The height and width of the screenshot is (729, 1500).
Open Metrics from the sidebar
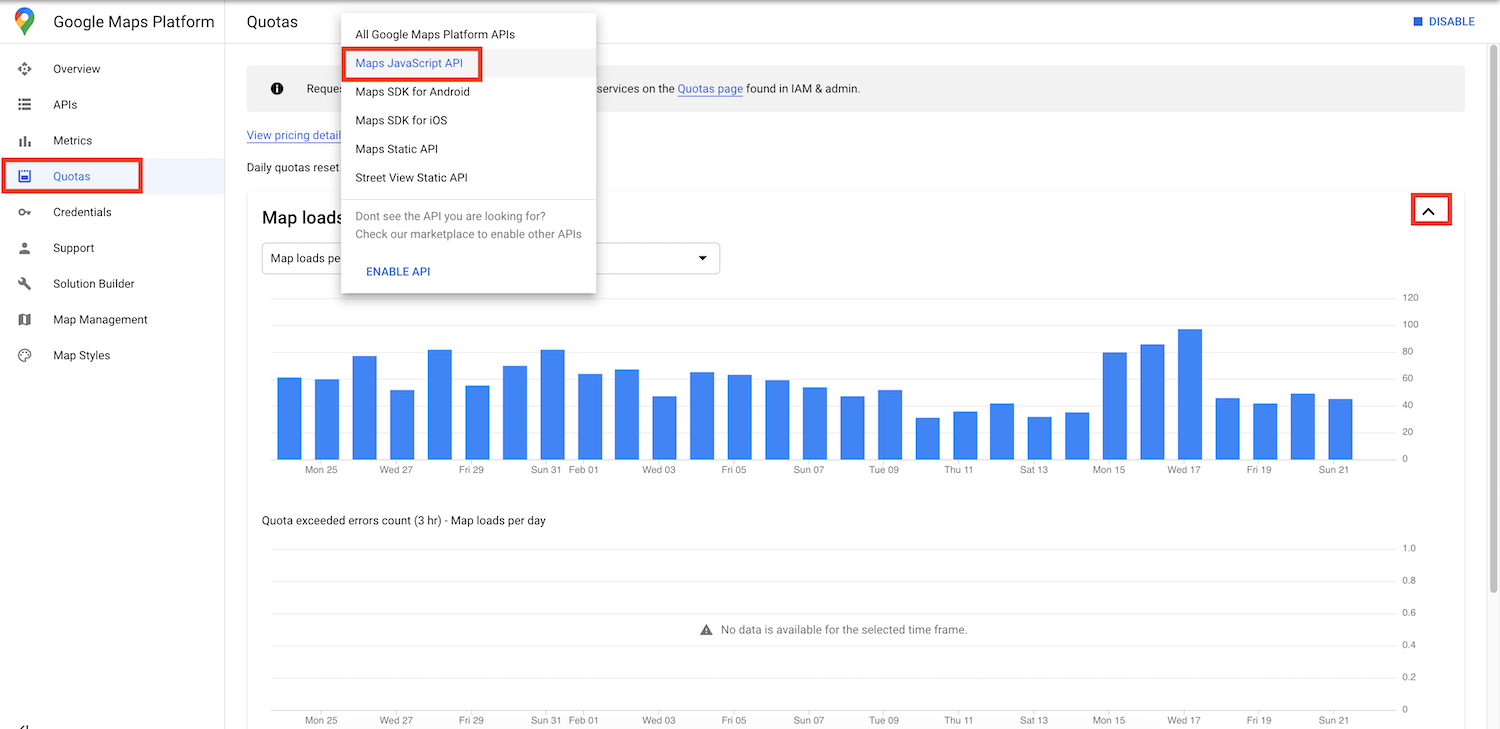(24, 140)
